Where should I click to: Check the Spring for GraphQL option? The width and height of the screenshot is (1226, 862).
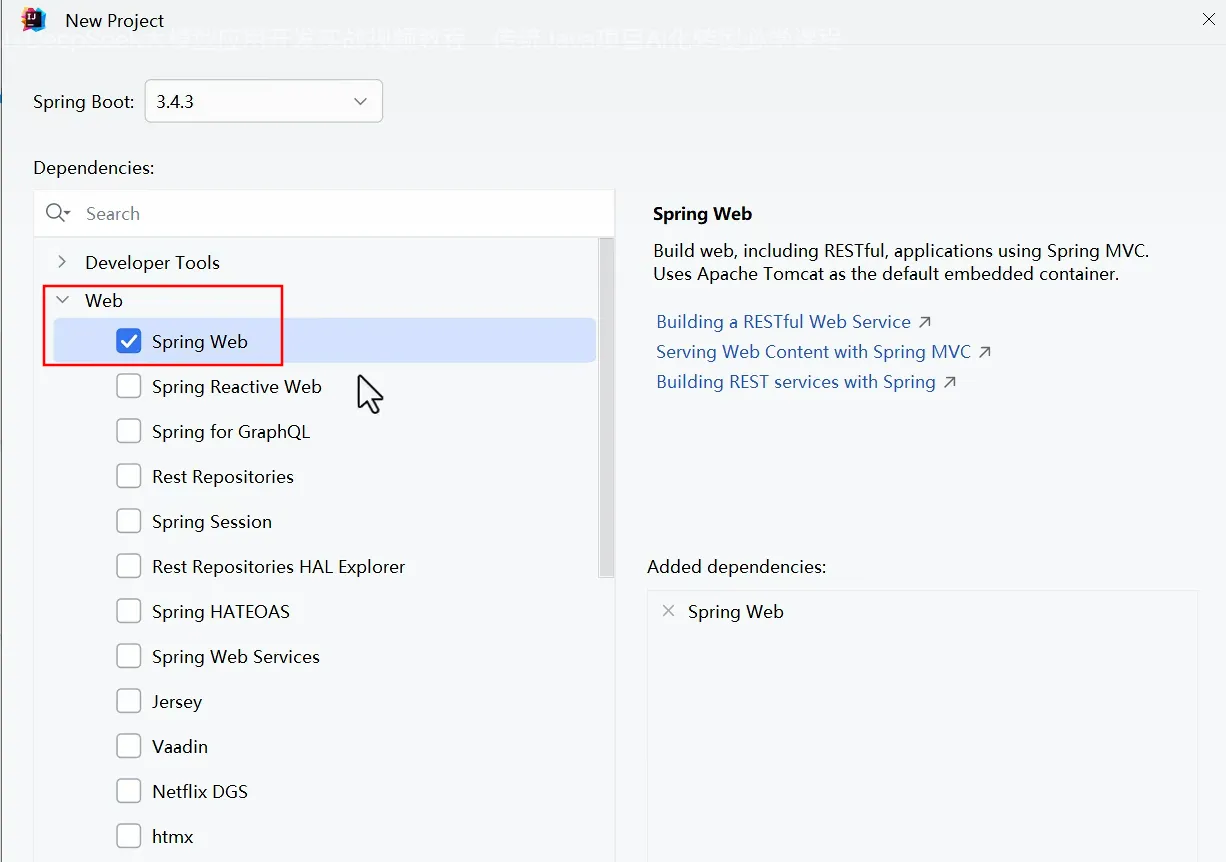coord(129,431)
